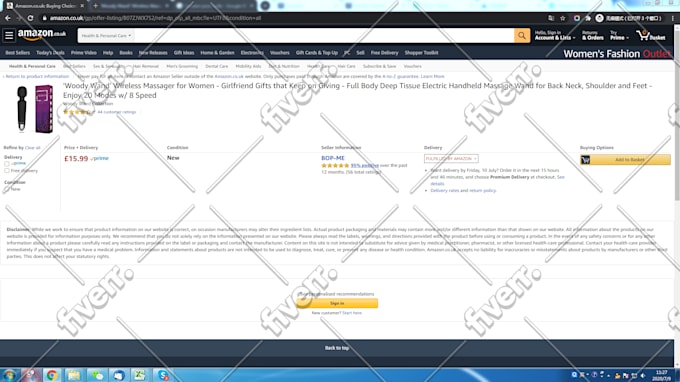Tick the New condition filter checkbox

point(7,189)
